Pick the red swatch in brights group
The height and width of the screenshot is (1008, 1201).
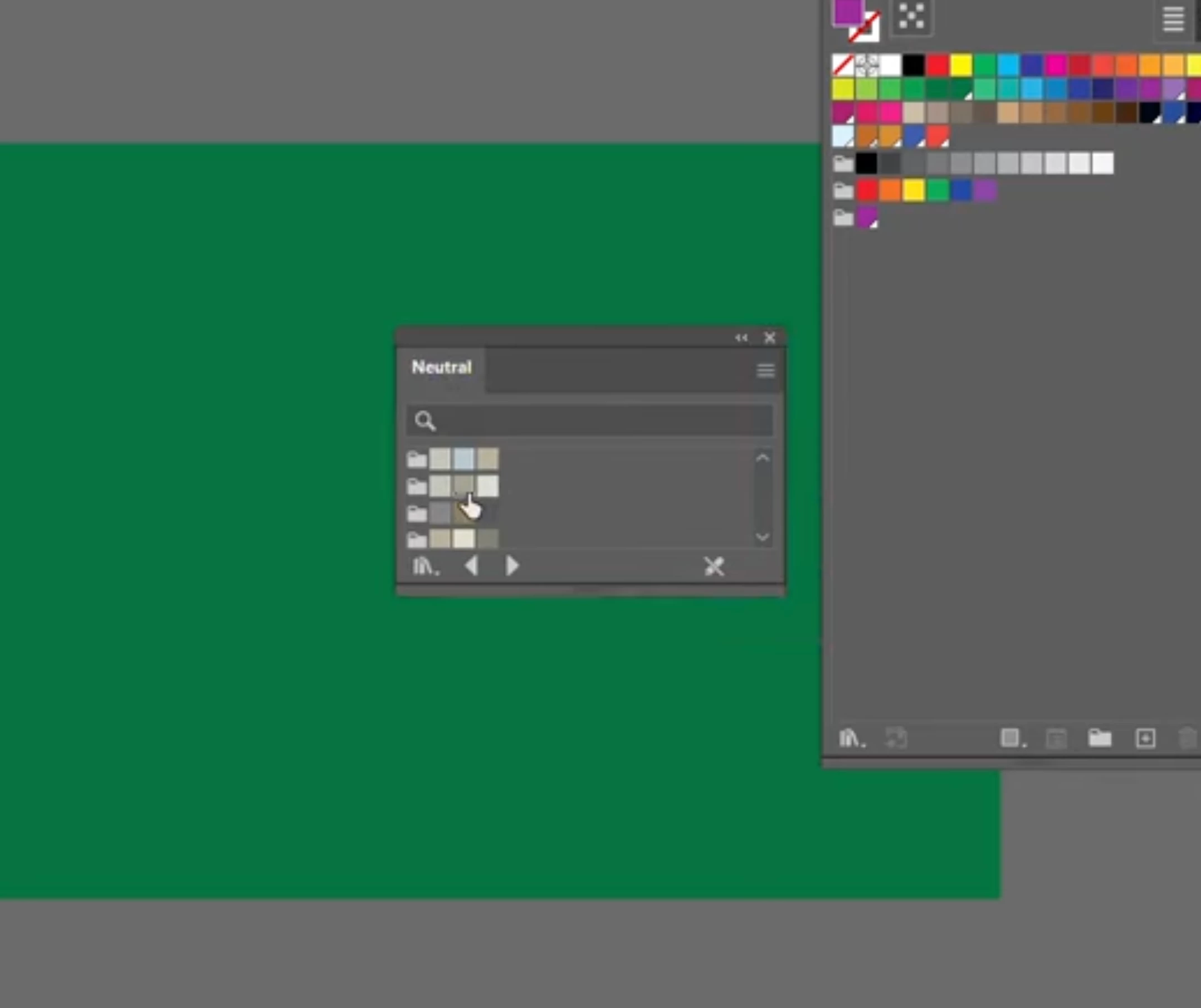pyautogui.click(x=866, y=190)
